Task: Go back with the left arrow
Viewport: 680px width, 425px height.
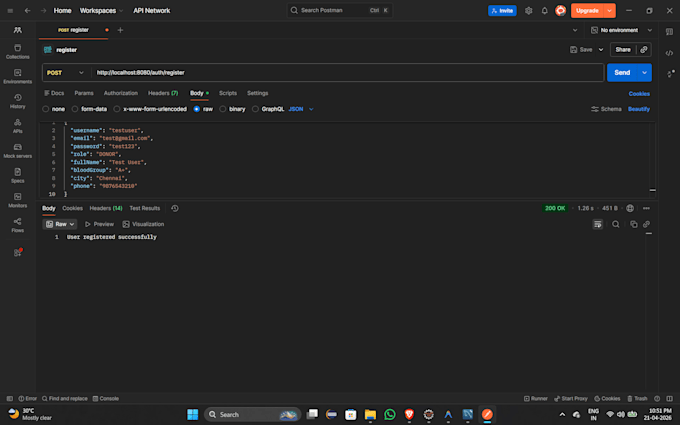Action: click(27, 10)
